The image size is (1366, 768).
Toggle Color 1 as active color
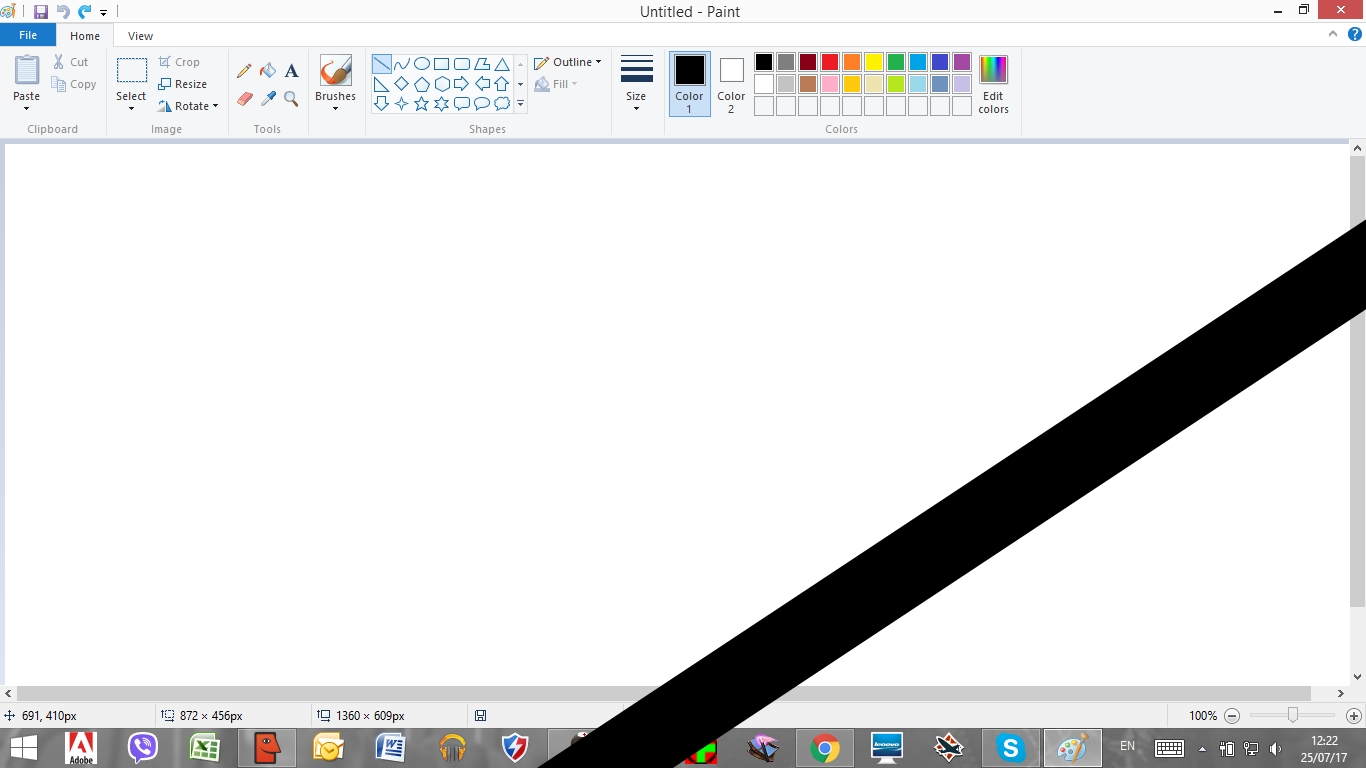[x=689, y=83]
